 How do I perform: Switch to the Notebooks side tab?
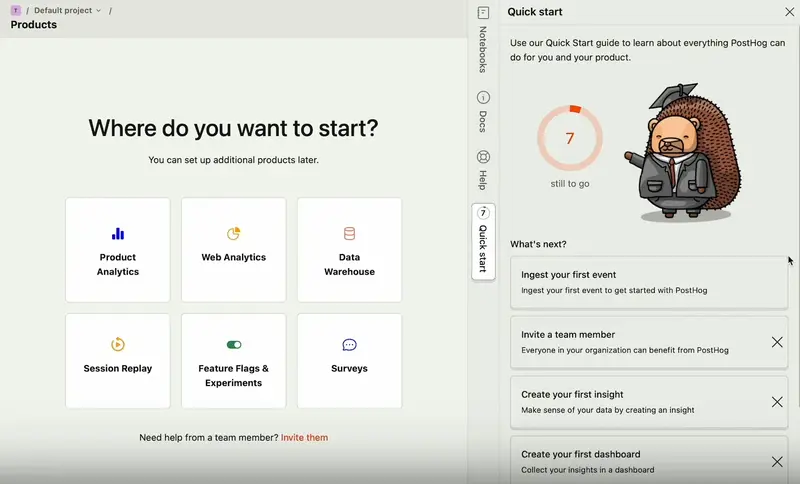(x=483, y=40)
